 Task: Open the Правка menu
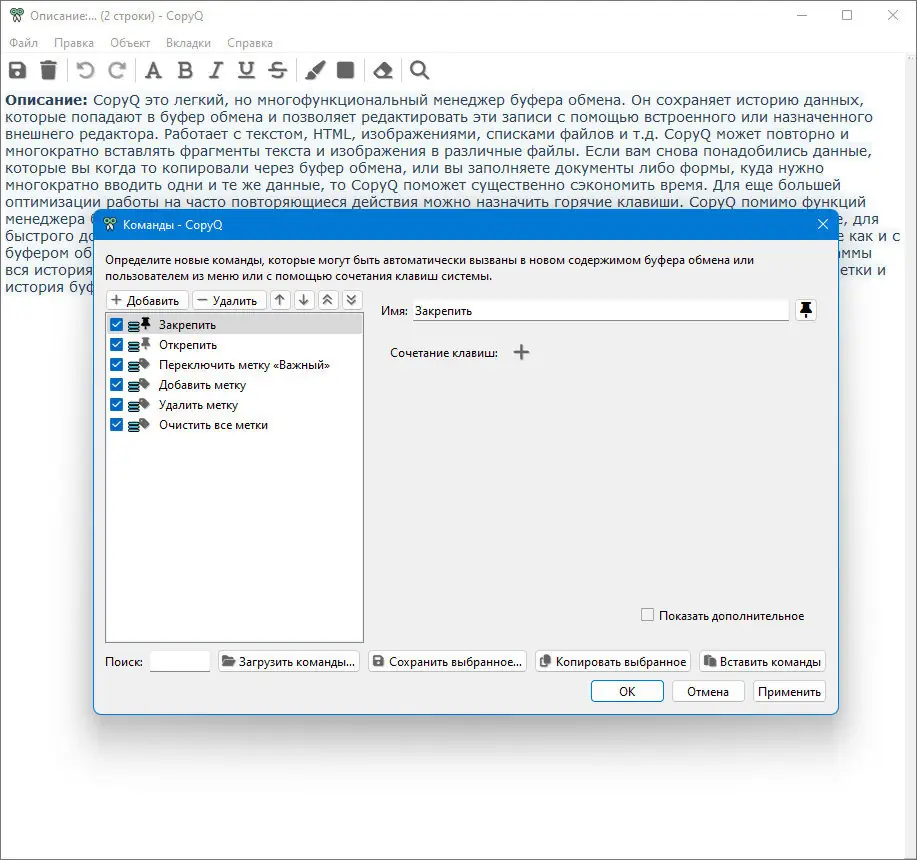(x=74, y=43)
